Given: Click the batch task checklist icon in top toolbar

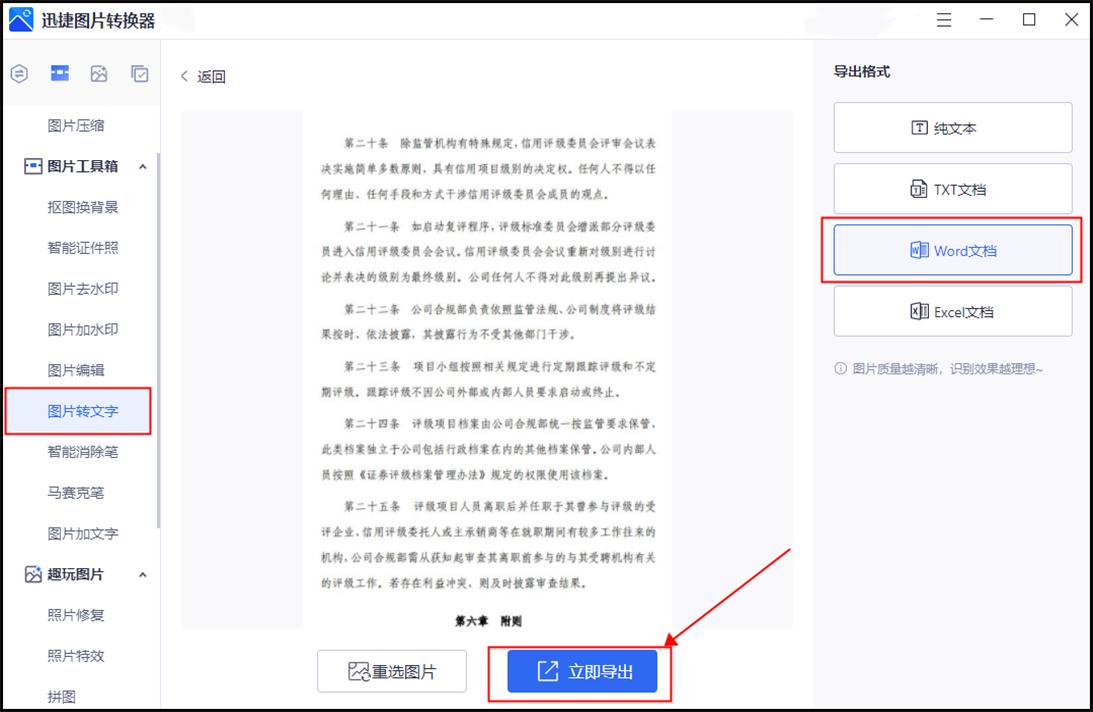Looking at the screenshot, I should click(x=139, y=73).
